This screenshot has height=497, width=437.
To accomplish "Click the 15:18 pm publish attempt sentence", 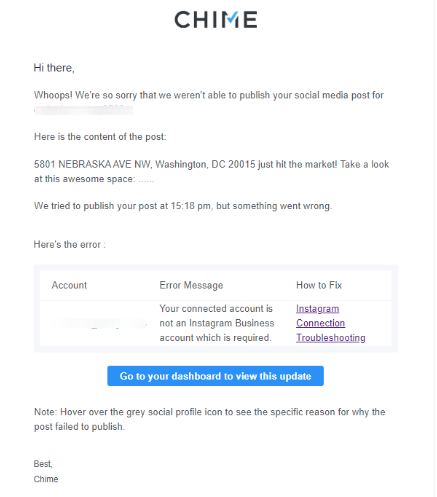I will (183, 206).
